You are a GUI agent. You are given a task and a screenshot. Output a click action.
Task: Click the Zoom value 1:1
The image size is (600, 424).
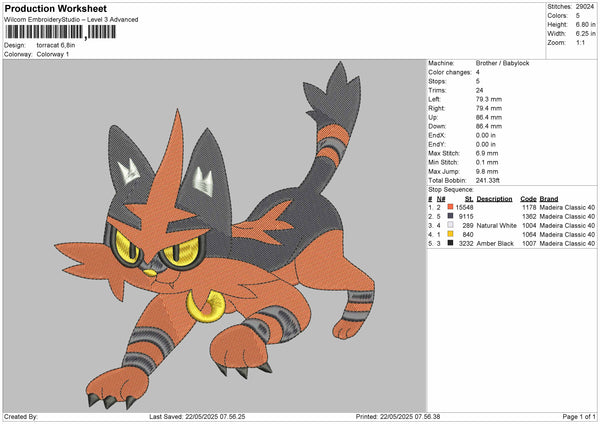pos(580,42)
